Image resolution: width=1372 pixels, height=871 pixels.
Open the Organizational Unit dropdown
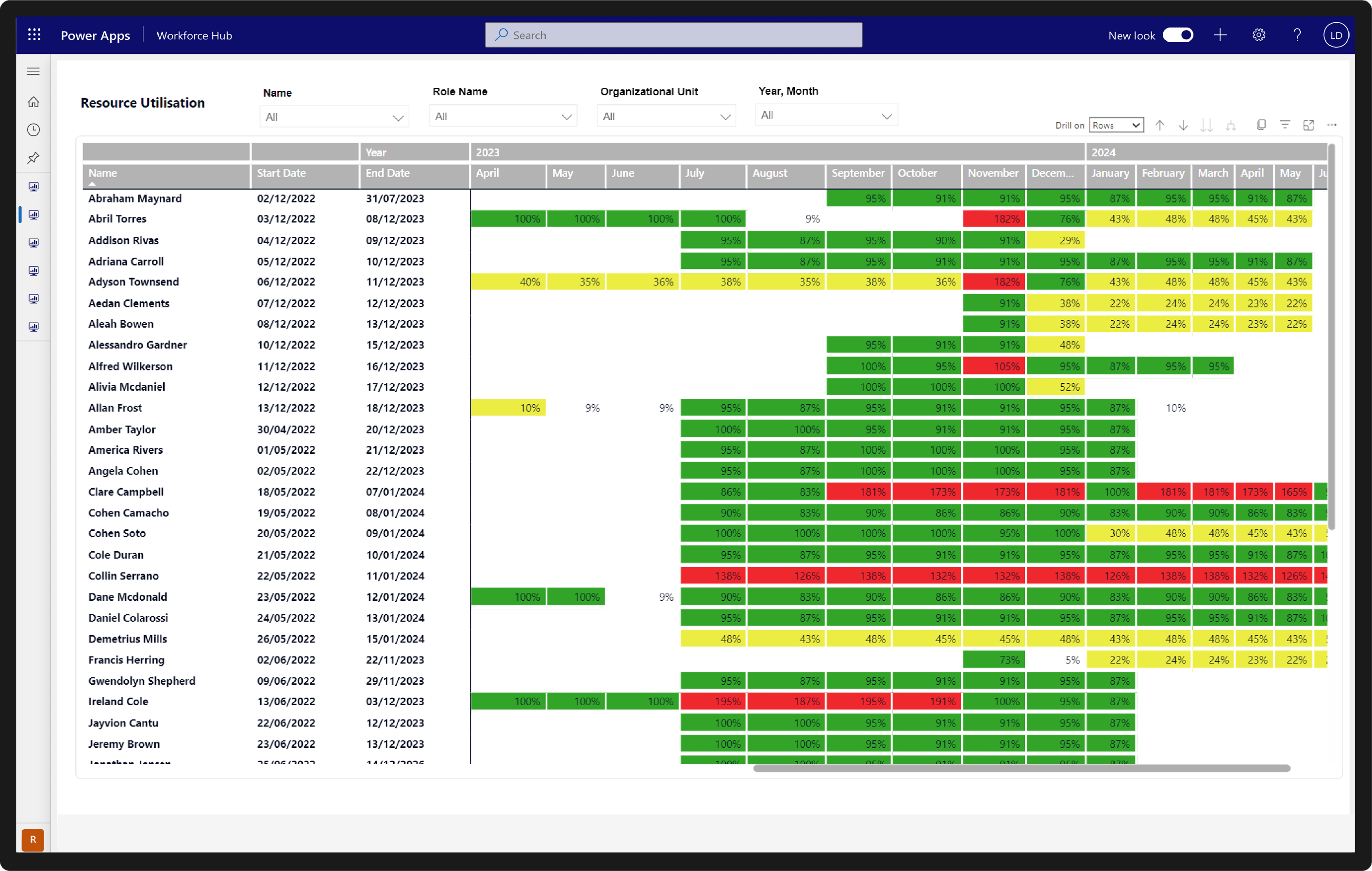click(666, 116)
